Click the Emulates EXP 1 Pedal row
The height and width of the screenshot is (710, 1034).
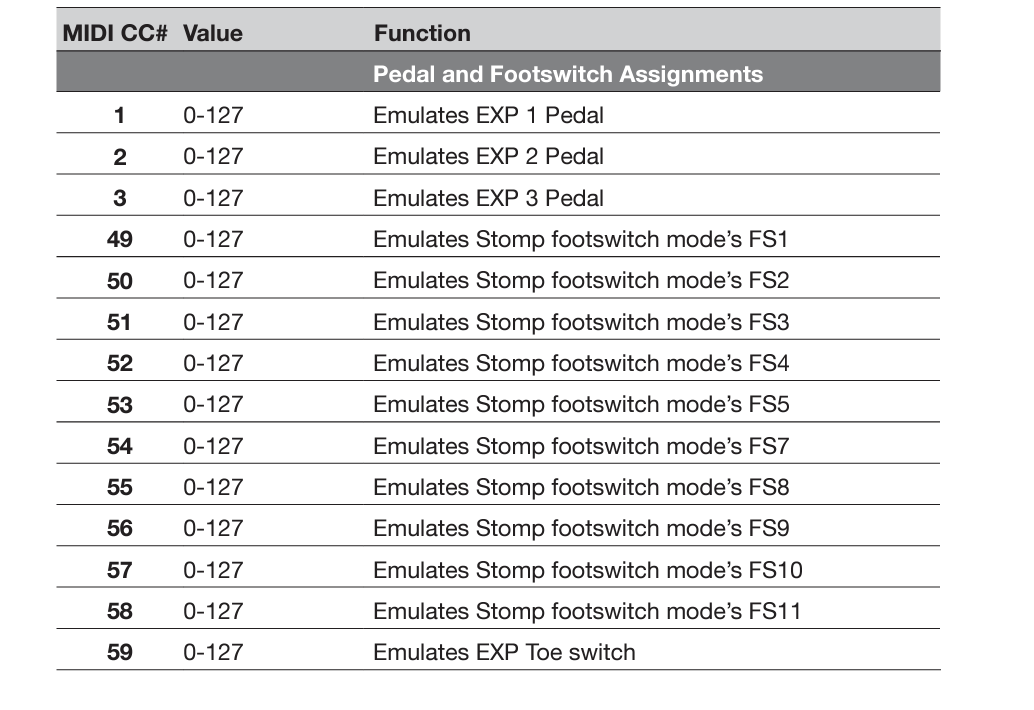(488, 115)
